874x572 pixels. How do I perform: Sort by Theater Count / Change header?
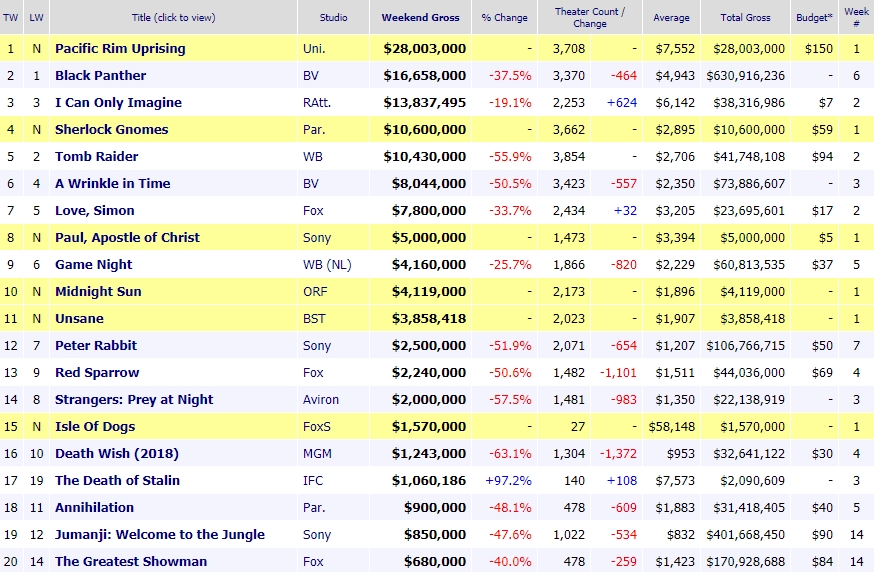coord(590,17)
